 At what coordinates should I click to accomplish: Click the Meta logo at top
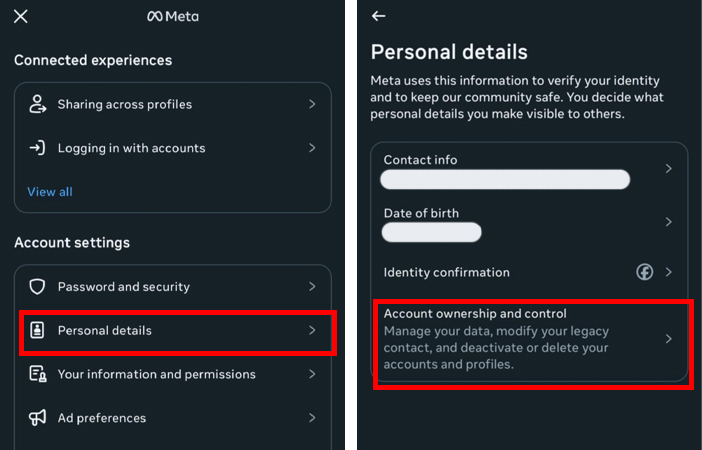[173, 17]
